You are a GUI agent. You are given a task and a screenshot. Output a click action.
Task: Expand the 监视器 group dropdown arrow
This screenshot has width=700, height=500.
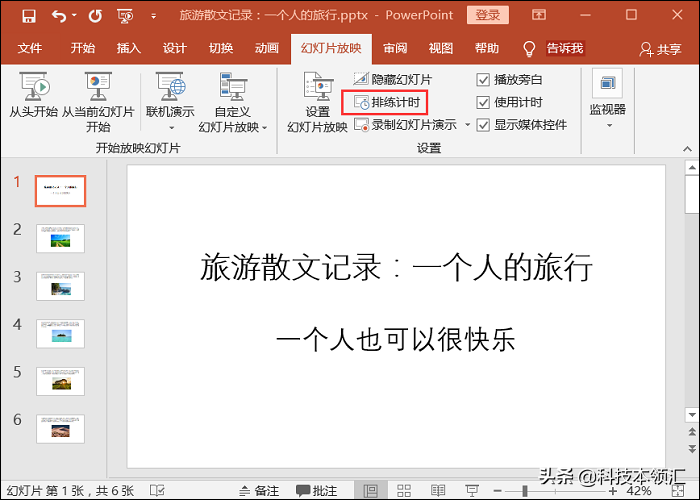pyautogui.click(x=609, y=126)
